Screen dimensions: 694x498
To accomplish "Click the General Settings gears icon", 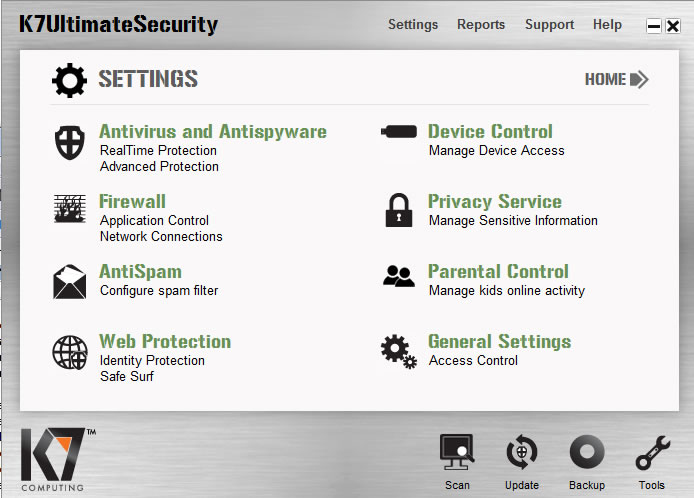I will click(x=398, y=351).
